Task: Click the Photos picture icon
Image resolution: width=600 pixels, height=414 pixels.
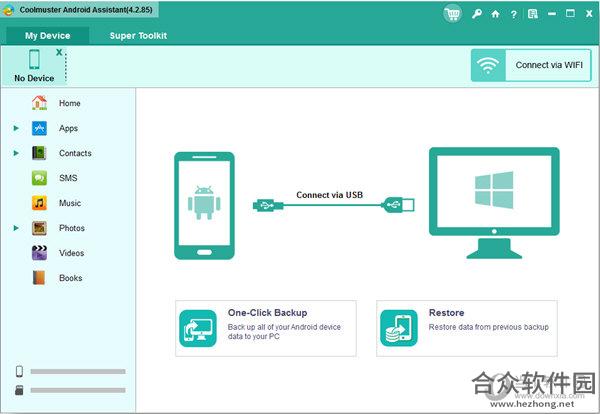Action: (x=39, y=228)
